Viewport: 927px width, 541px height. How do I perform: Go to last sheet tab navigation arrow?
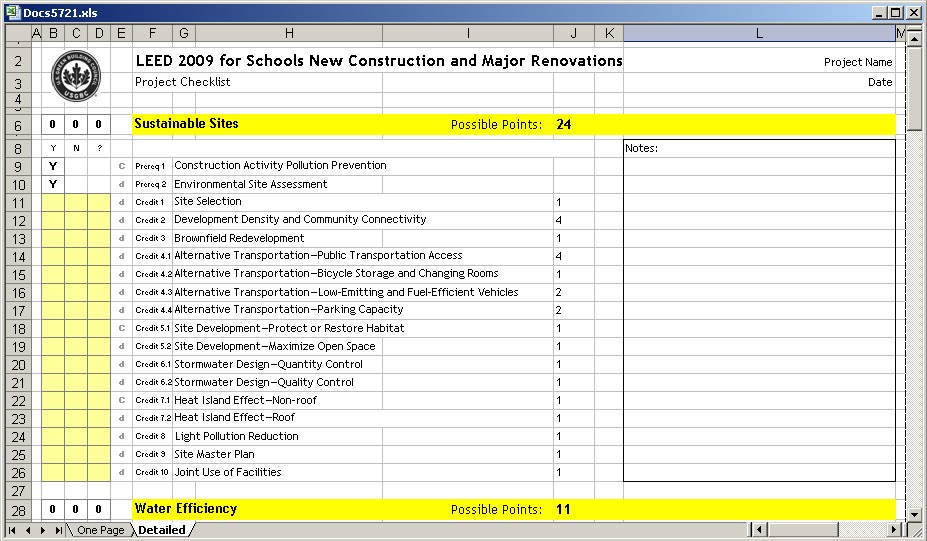58,530
